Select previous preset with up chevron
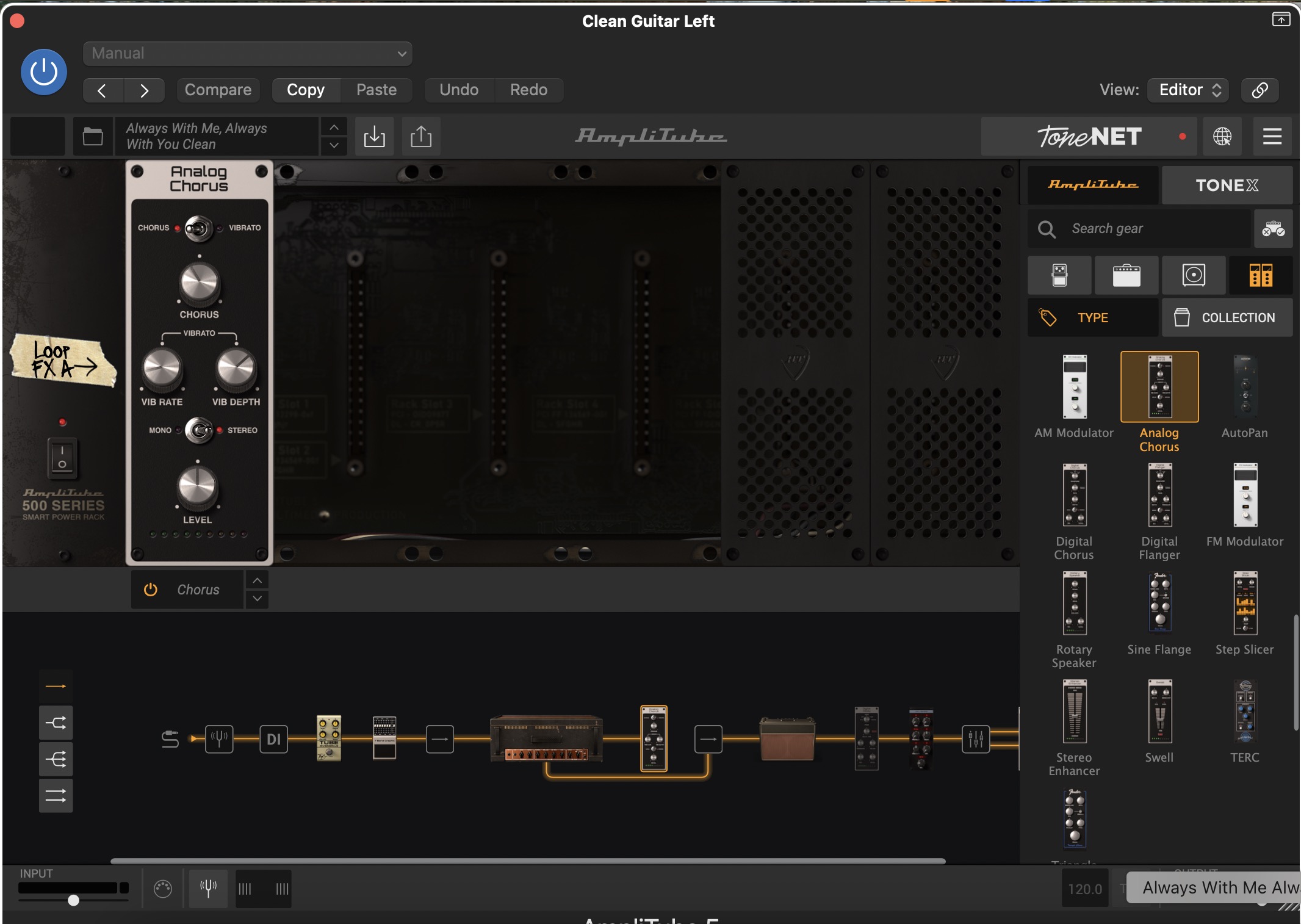This screenshot has height=924, width=1301. click(x=334, y=127)
